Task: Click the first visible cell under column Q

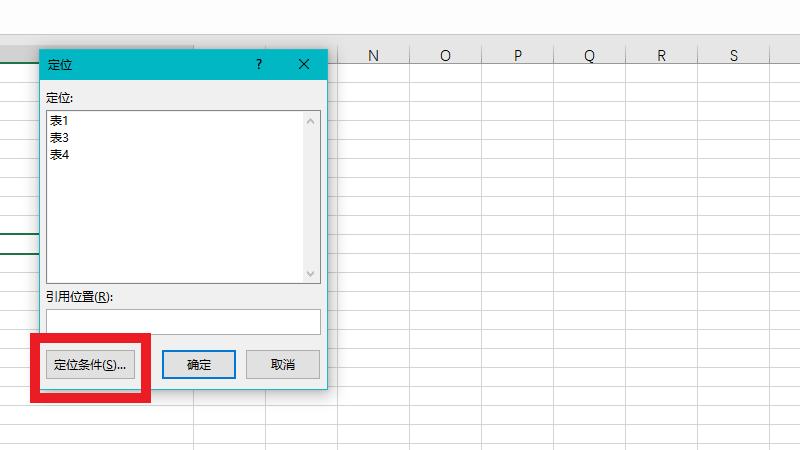Action: click(589, 73)
